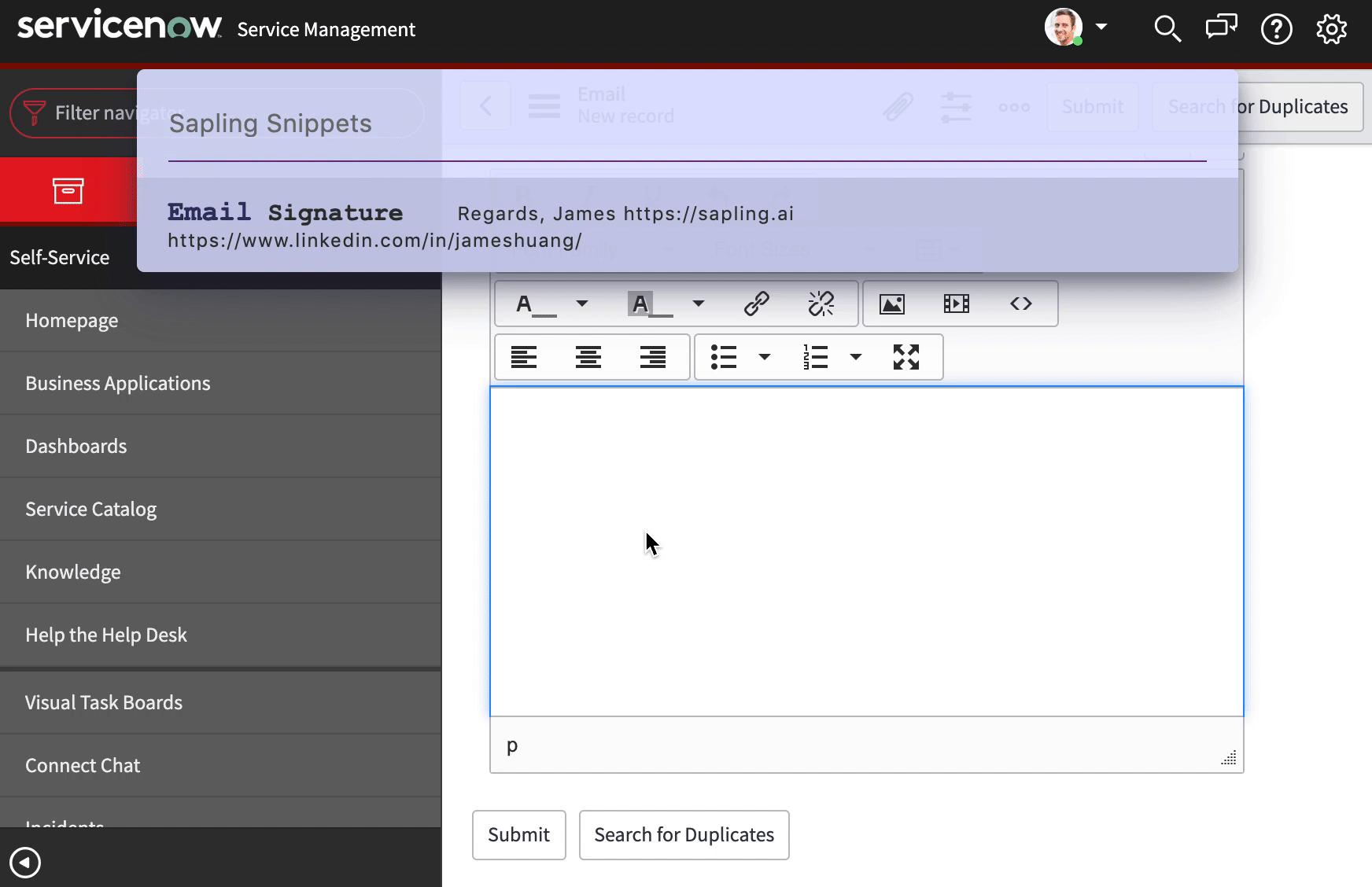Click the user profile avatar
The width and height of the screenshot is (1372, 887).
1064,28
